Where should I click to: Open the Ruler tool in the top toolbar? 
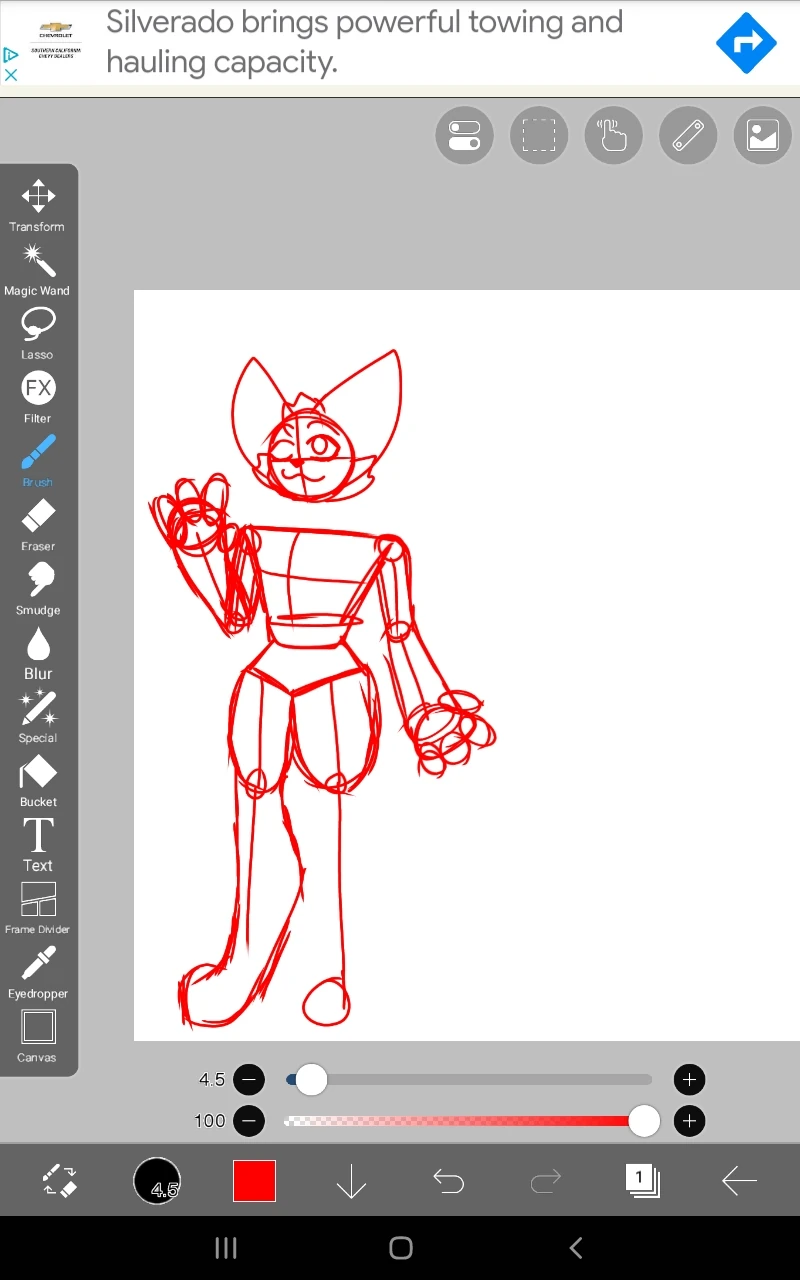point(688,135)
